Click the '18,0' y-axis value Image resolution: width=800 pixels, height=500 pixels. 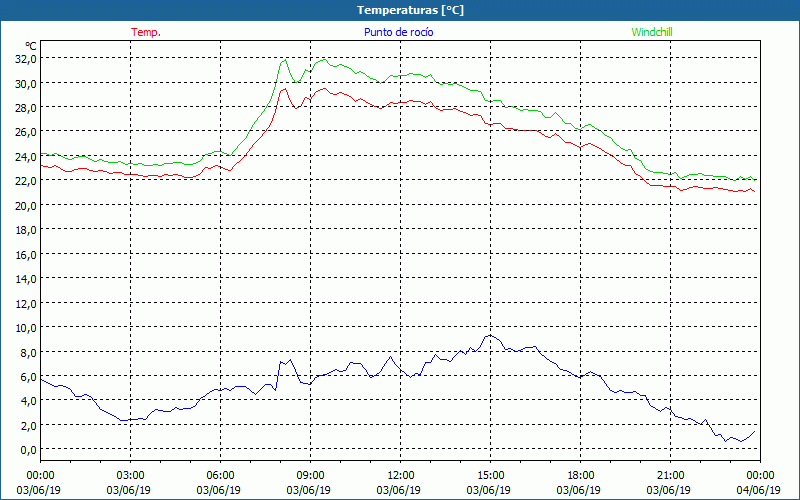(26, 230)
